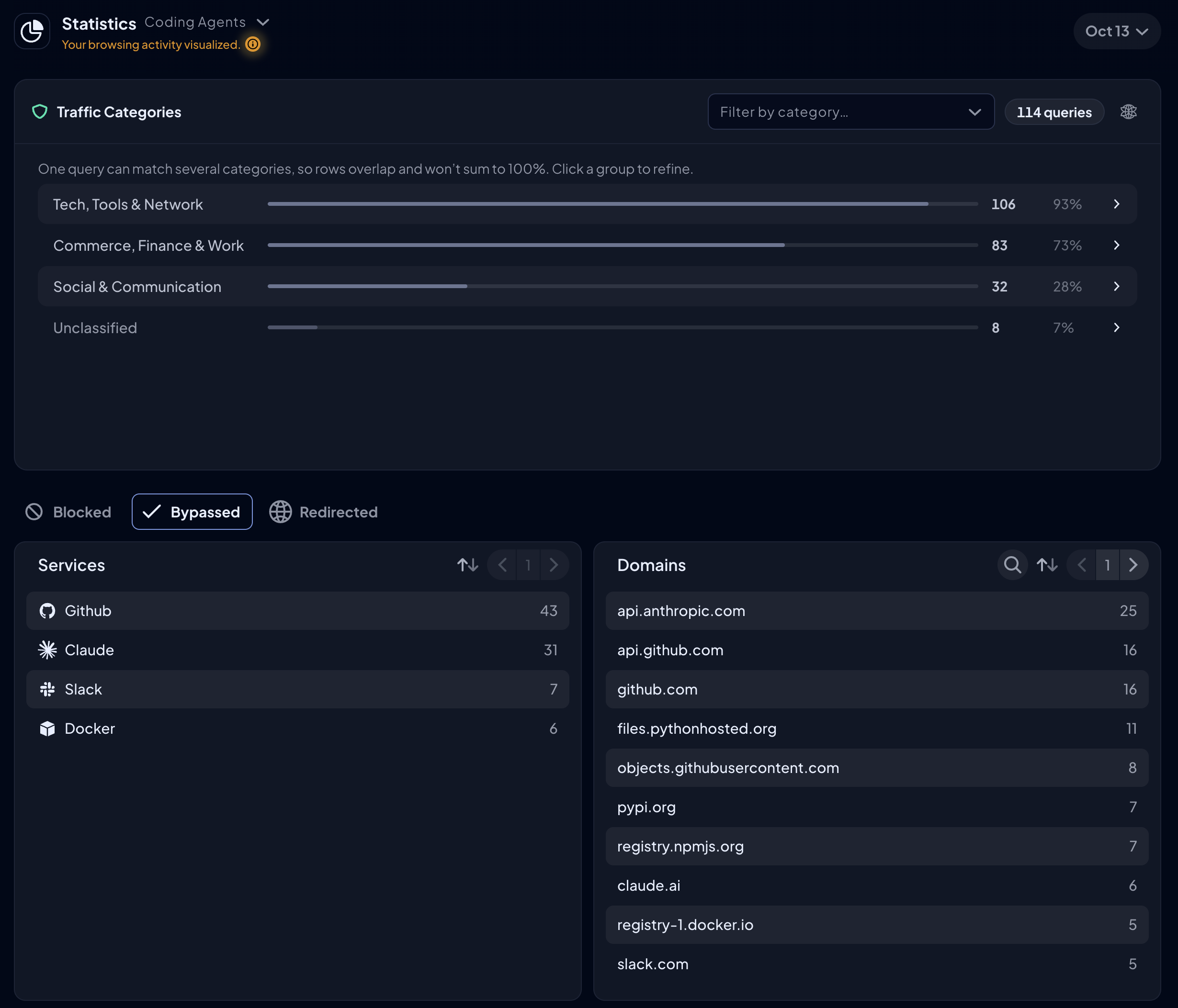
Task: Select the files.pythonhosted.org domain row
Action: [x=877, y=728]
